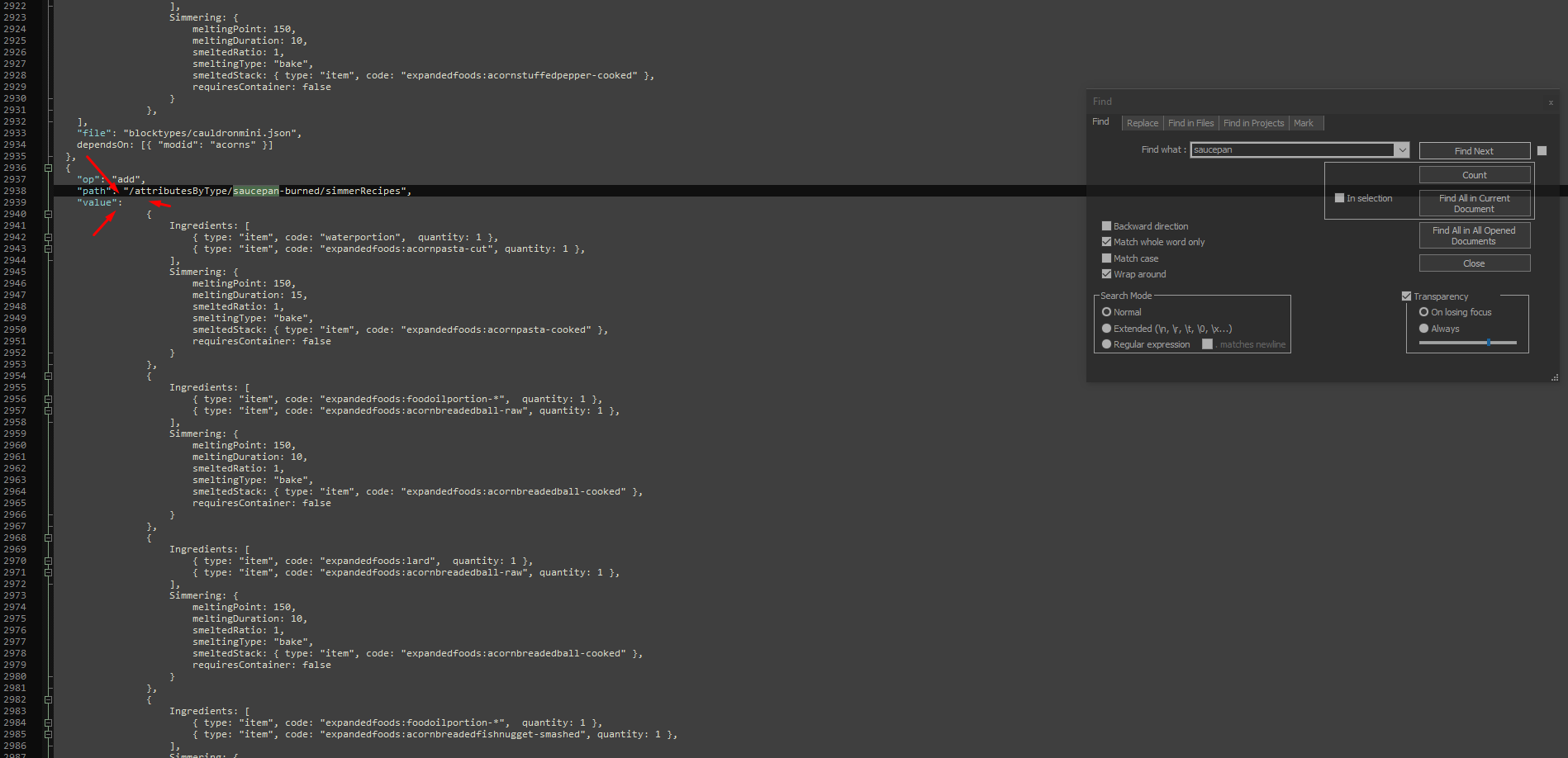Click the fold marker at line 2968
This screenshot has height=758, width=1568.
[x=48, y=538]
